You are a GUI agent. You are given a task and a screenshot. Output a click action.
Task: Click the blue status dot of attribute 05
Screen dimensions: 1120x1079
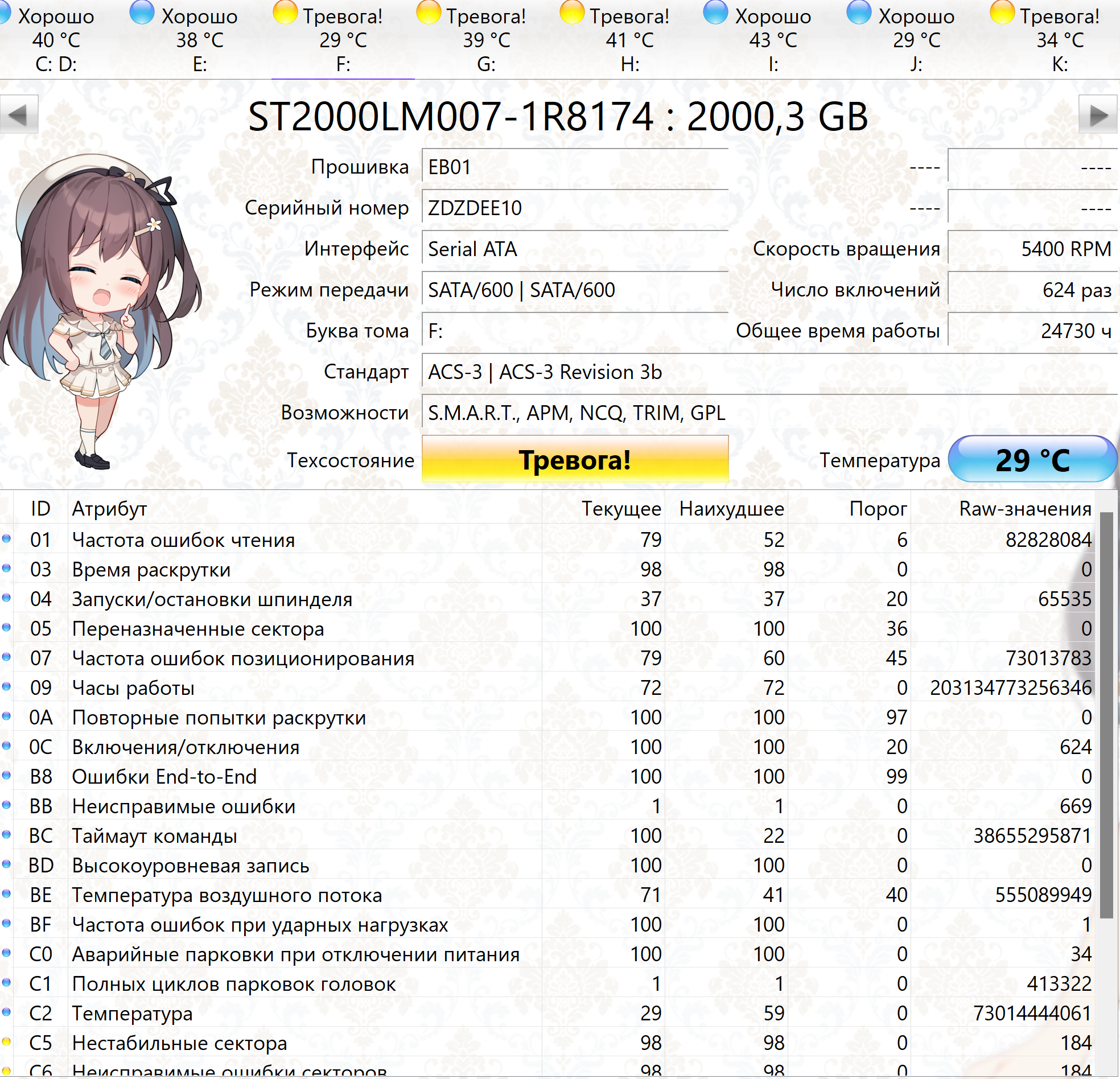[x=6, y=627]
